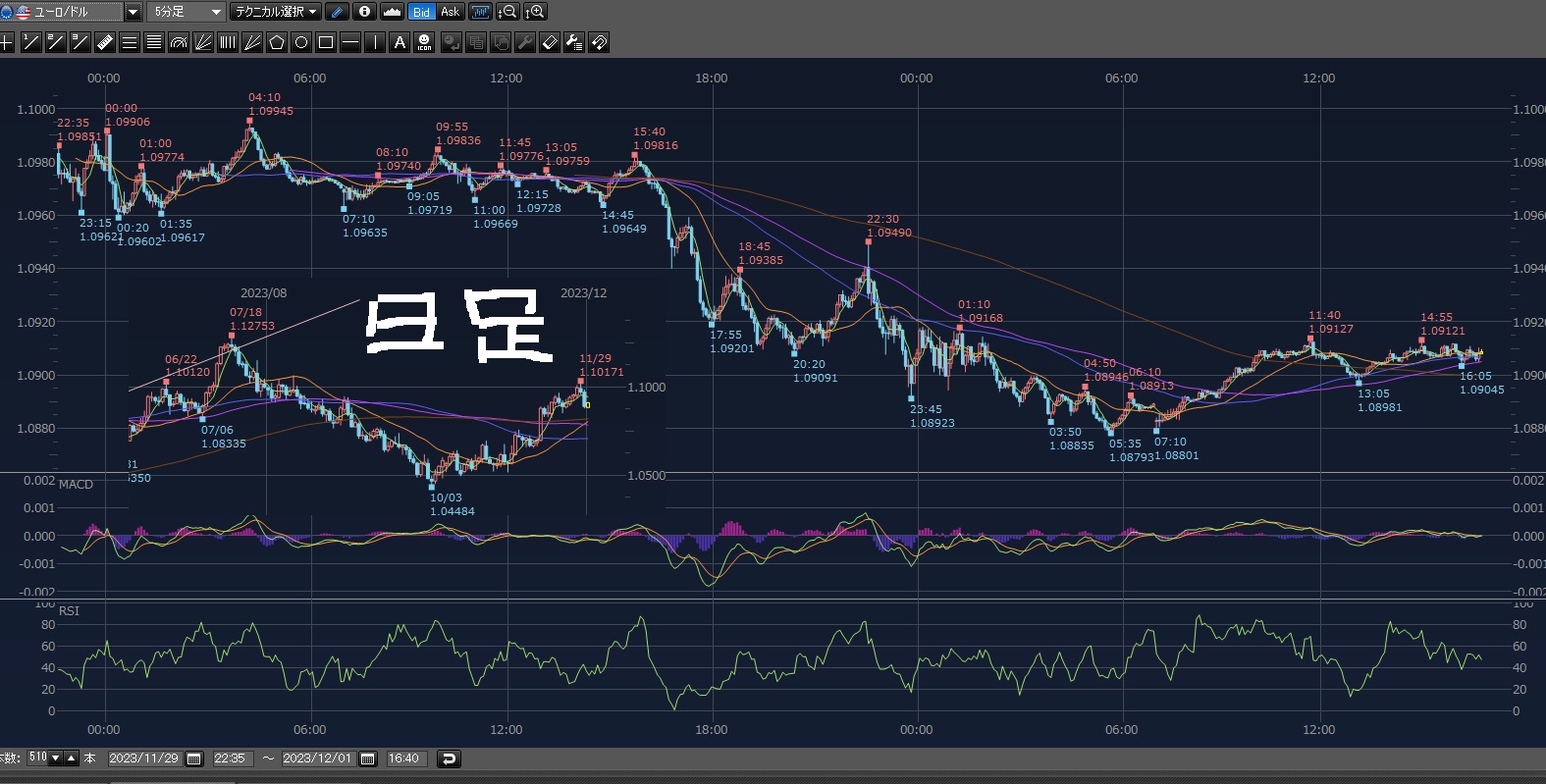Click the end time field showing 16:40
Viewport: 1546px width, 784px height.
pos(403,758)
